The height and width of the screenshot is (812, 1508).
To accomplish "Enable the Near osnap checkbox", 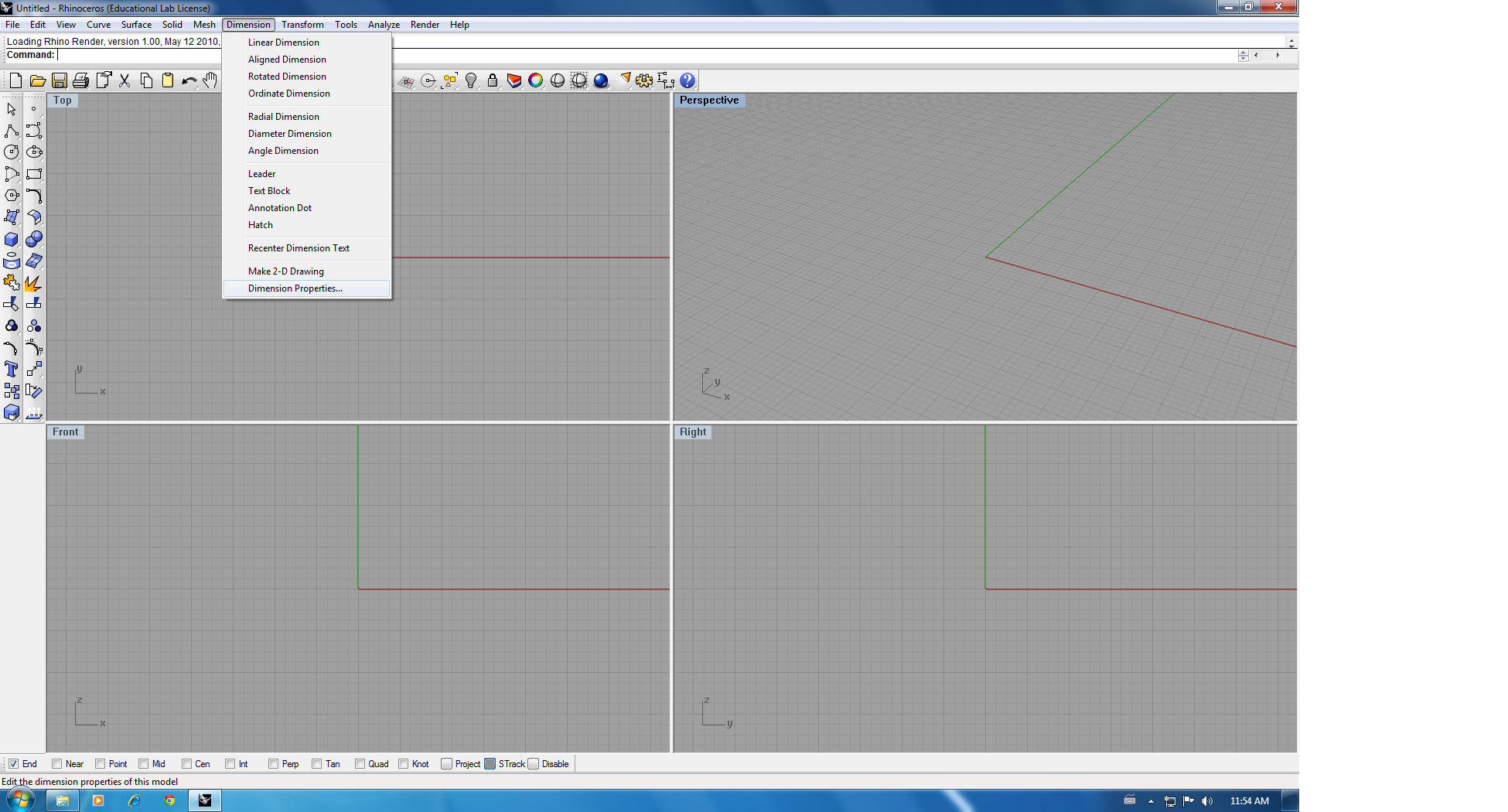I will (56, 764).
